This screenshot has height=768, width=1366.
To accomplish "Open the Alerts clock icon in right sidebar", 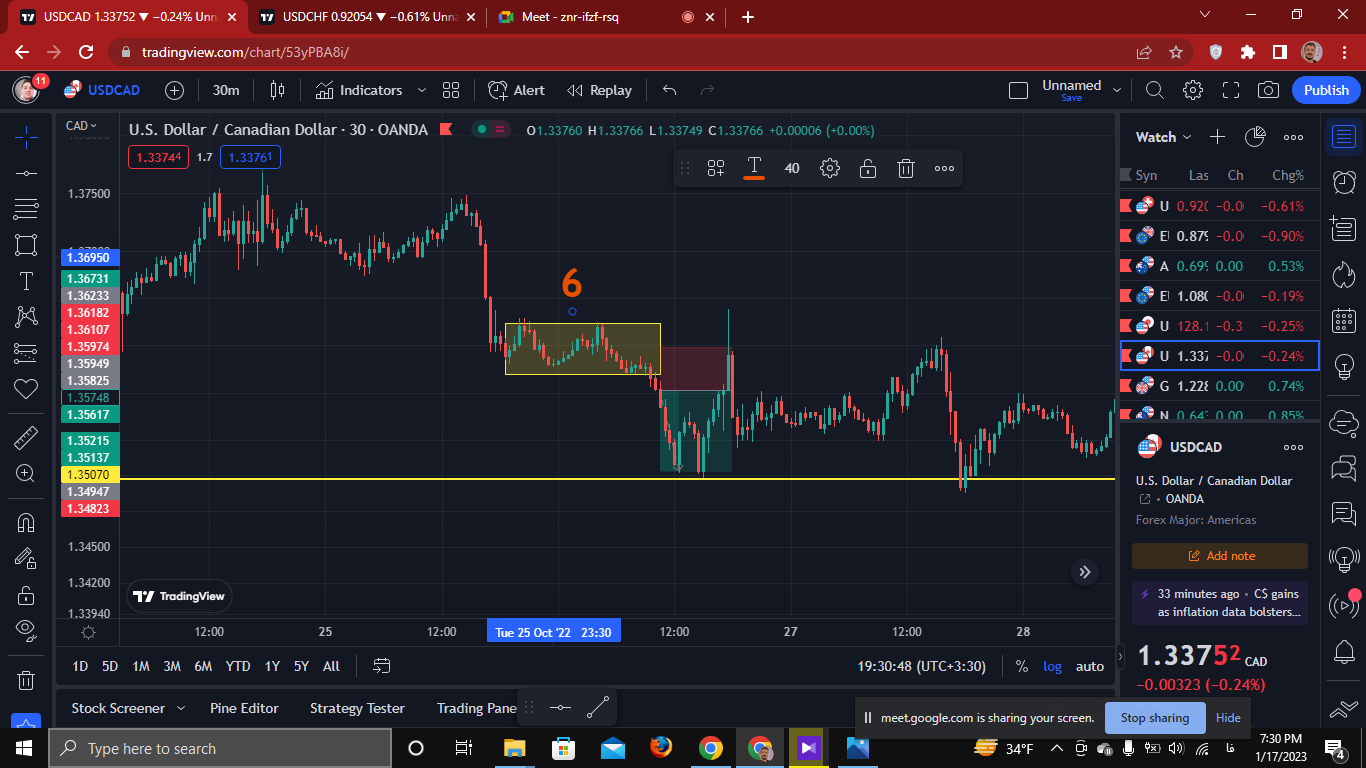I will pyautogui.click(x=1345, y=182).
